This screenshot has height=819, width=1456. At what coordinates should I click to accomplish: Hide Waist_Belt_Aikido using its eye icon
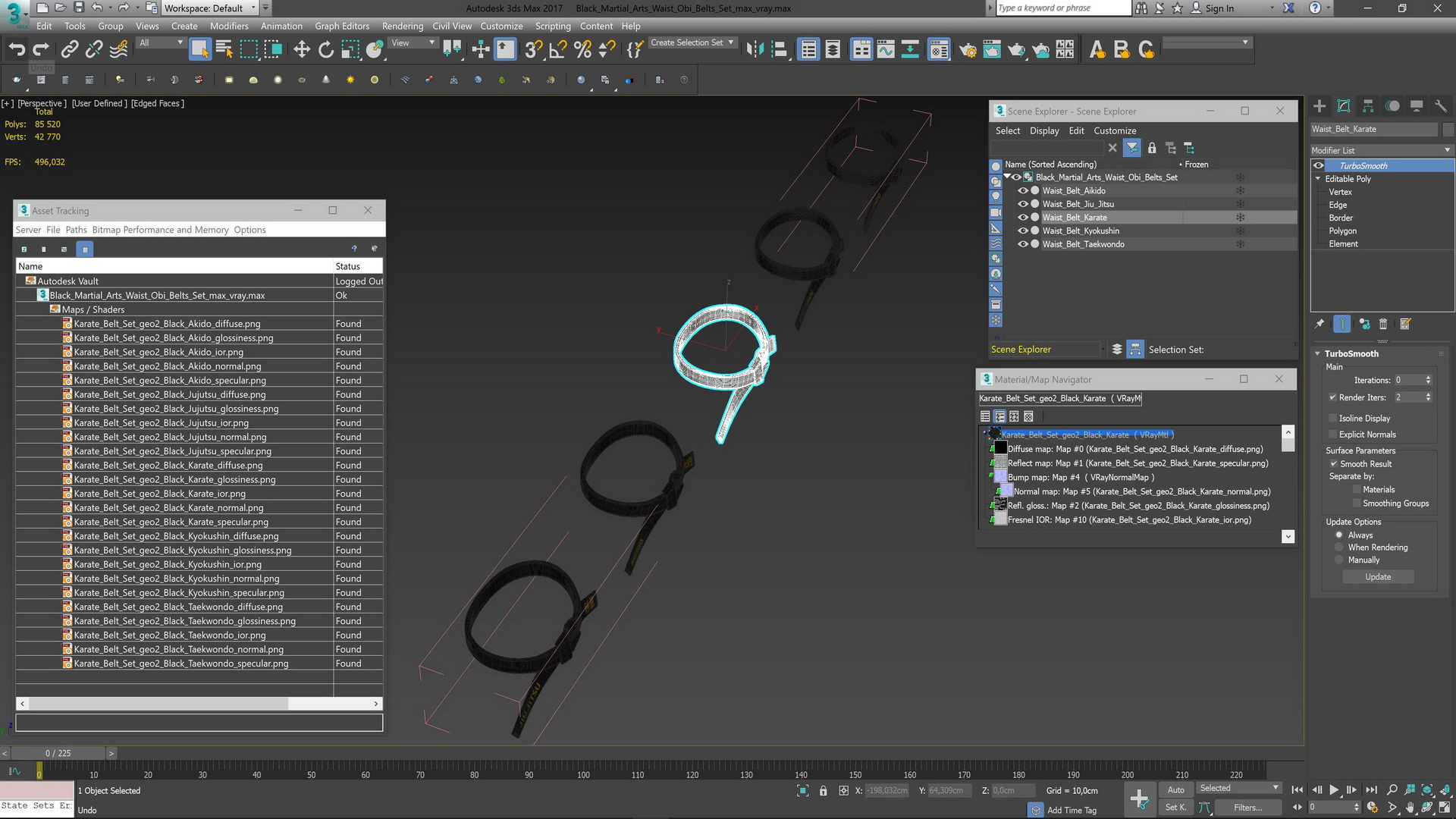point(1022,191)
